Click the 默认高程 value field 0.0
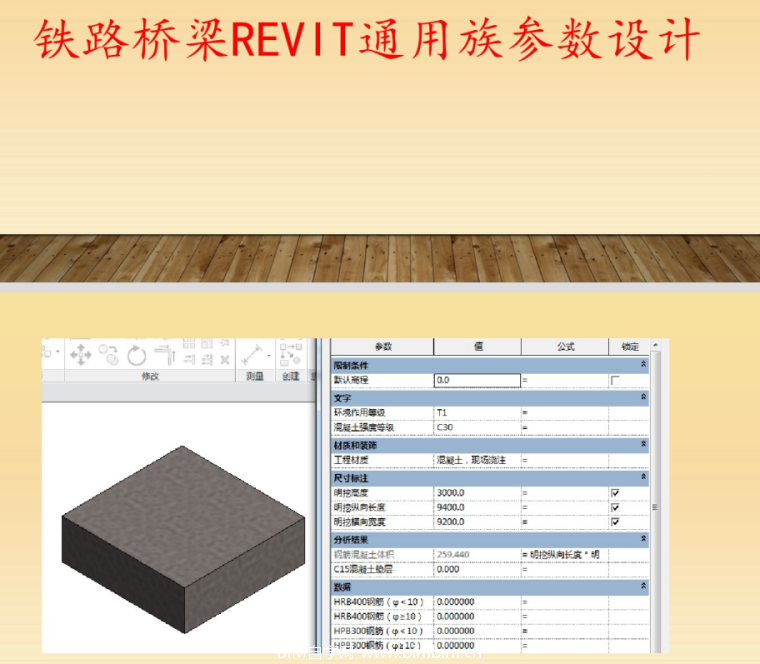Viewport: 760px width, 664px height. (477, 380)
